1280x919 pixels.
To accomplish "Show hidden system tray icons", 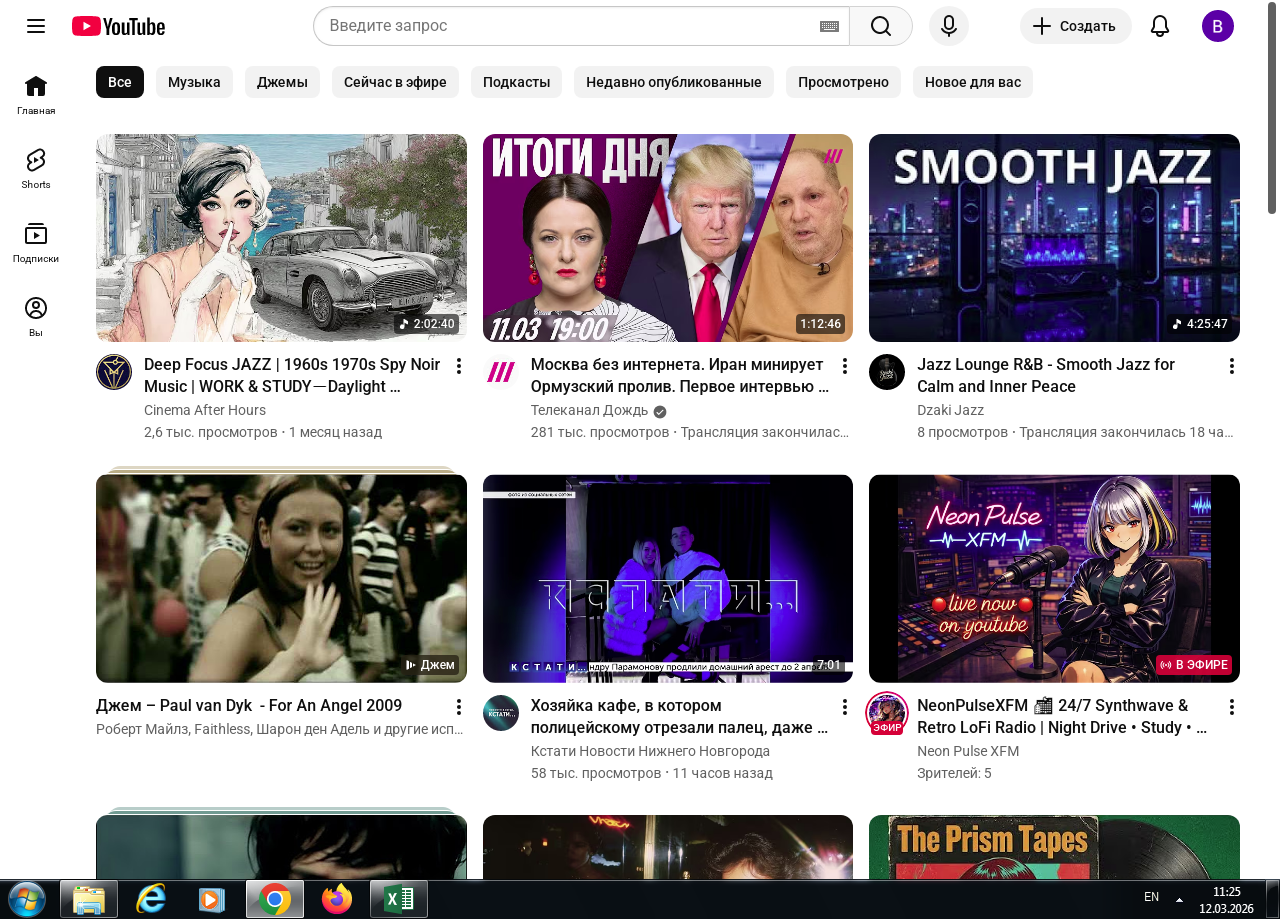I will point(1179,898).
